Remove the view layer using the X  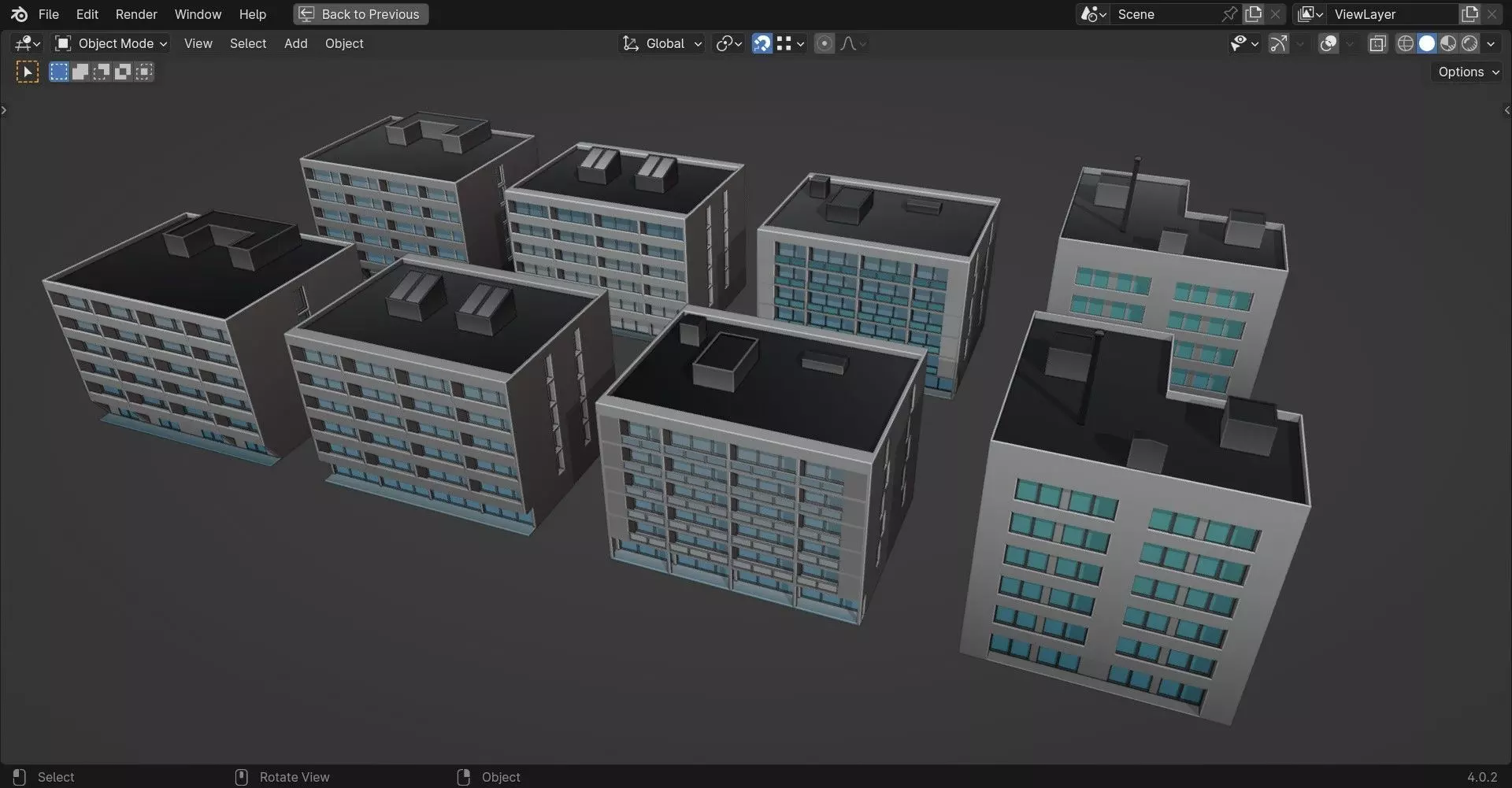pyautogui.click(x=1492, y=14)
